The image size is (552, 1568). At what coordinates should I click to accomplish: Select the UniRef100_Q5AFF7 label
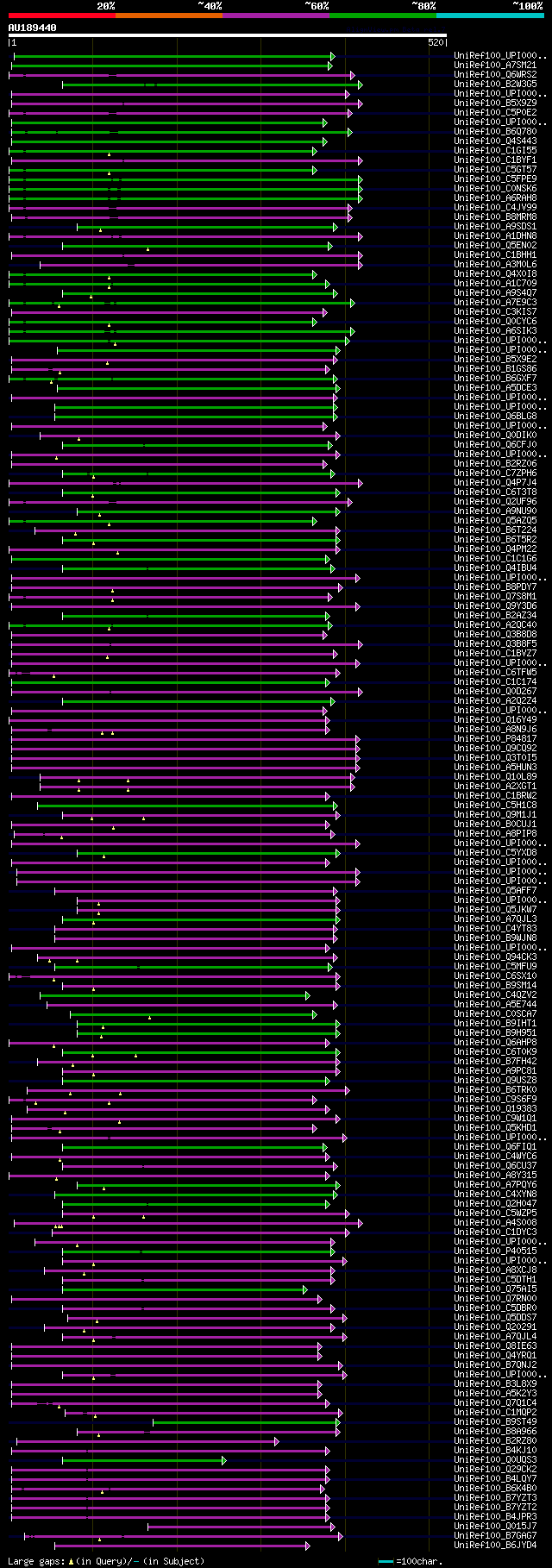(x=495, y=891)
